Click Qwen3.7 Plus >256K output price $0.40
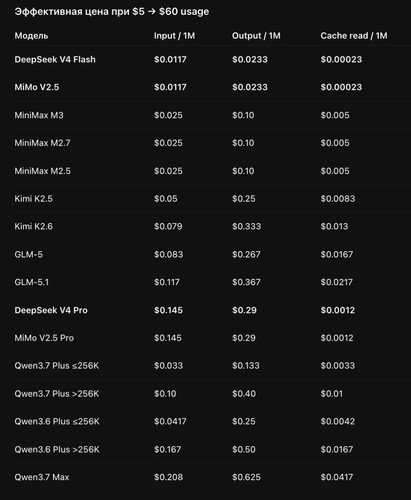Image resolution: width=411 pixels, height=500 pixels. click(x=244, y=394)
